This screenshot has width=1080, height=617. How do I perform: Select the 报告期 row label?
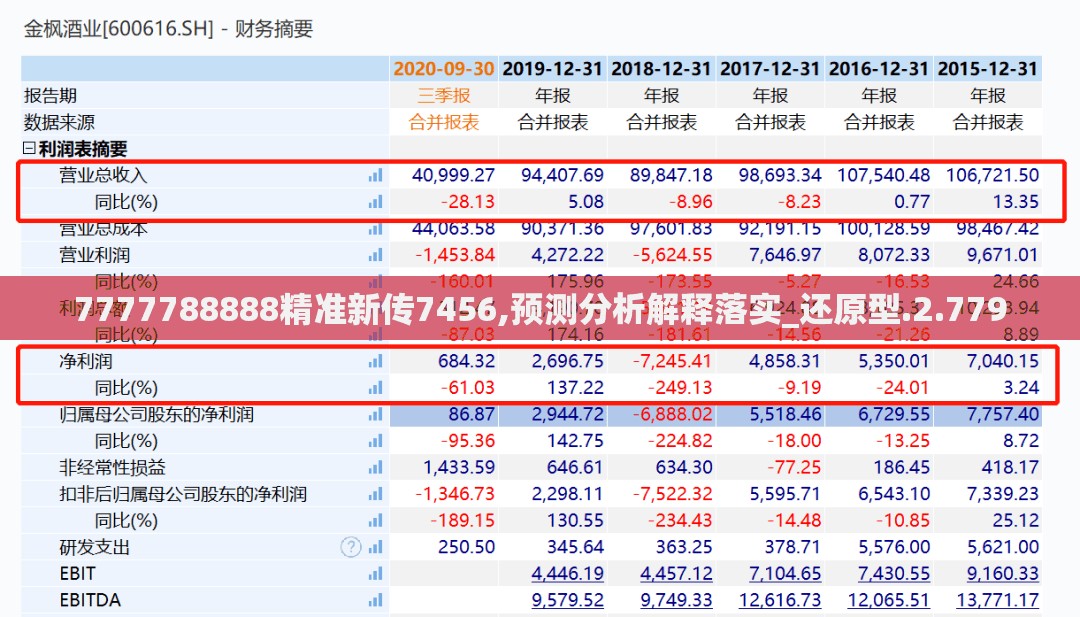pyautogui.click(x=50, y=96)
